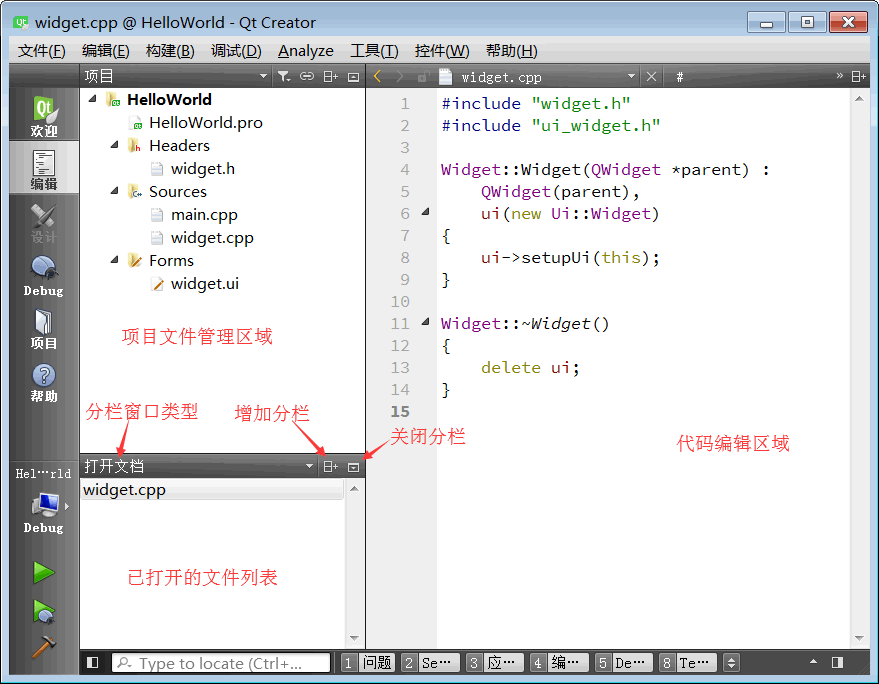Open the 4 编译输出 pane
The image size is (879, 684).
(559, 663)
